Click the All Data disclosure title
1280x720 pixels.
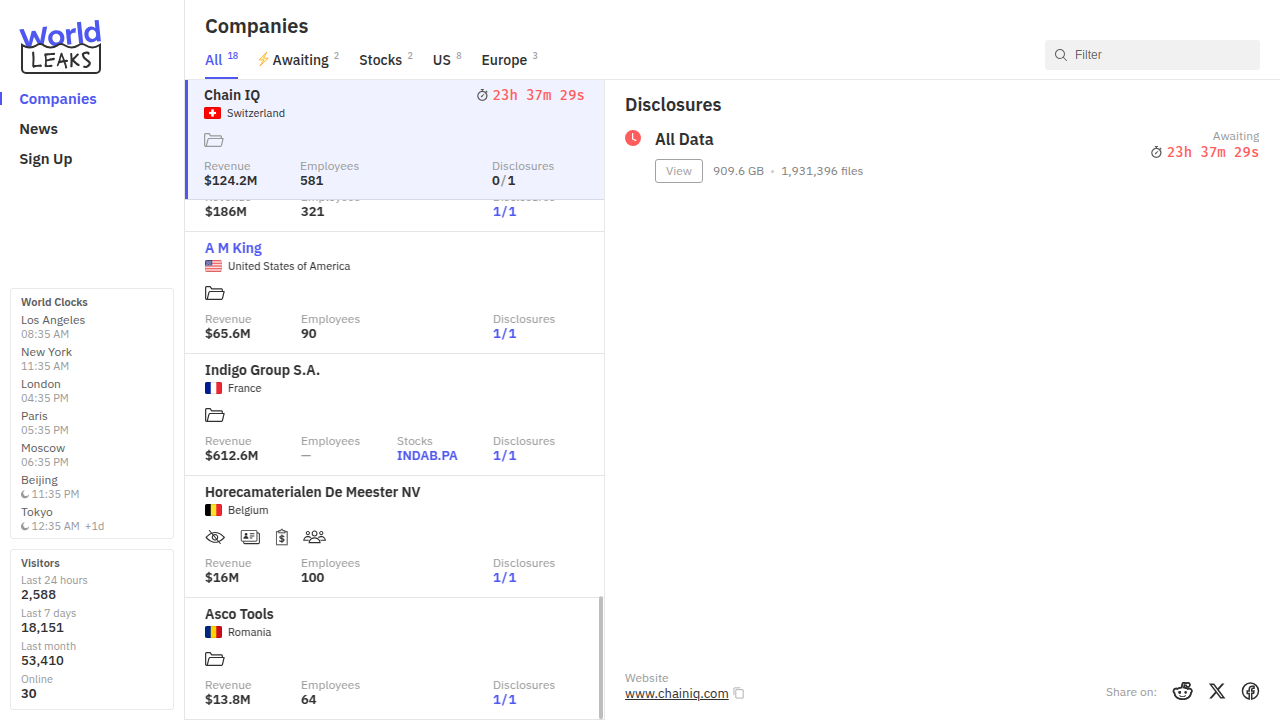[684, 140]
